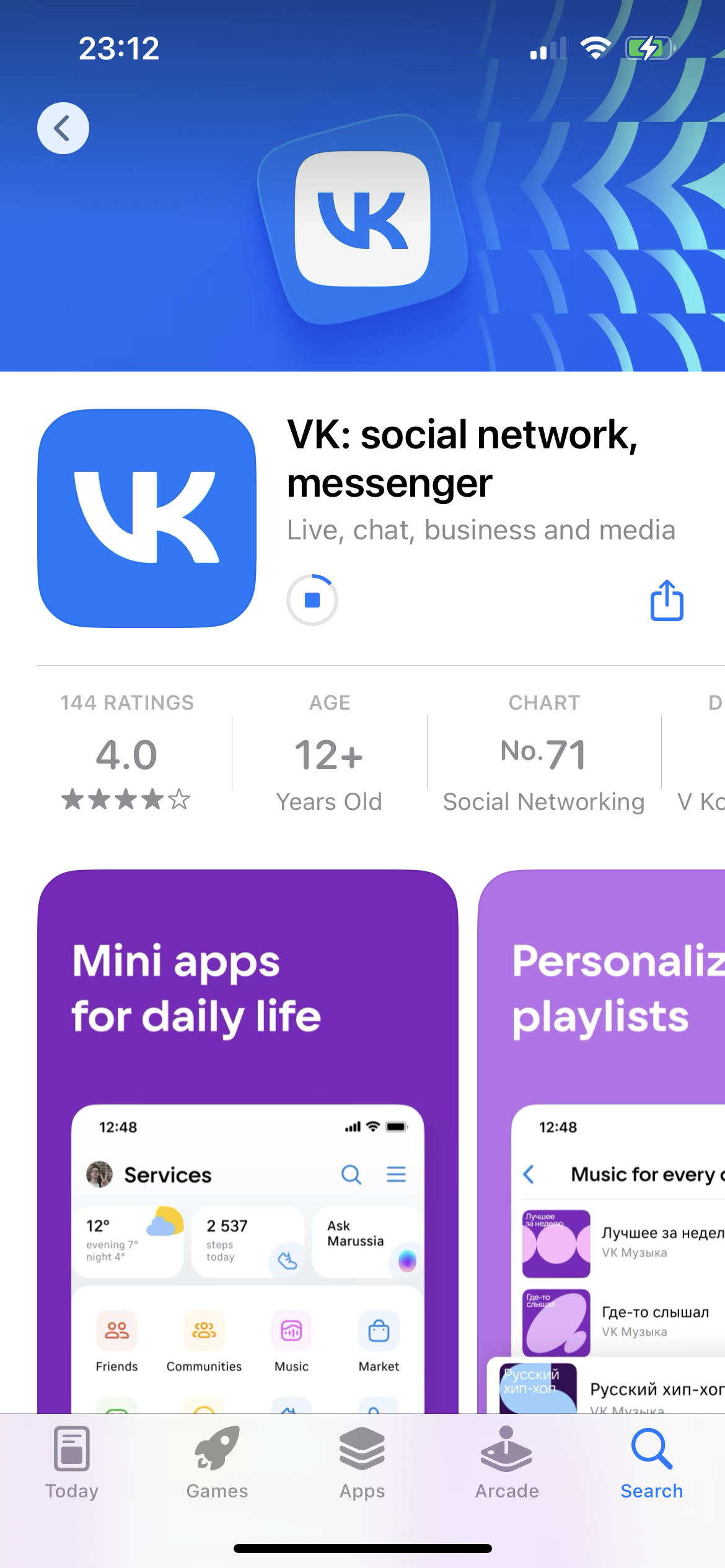Viewport: 725px width, 1568px height.
Task: Open the No. 71 Social Networking chart
Action: click(x=544, y=752)
